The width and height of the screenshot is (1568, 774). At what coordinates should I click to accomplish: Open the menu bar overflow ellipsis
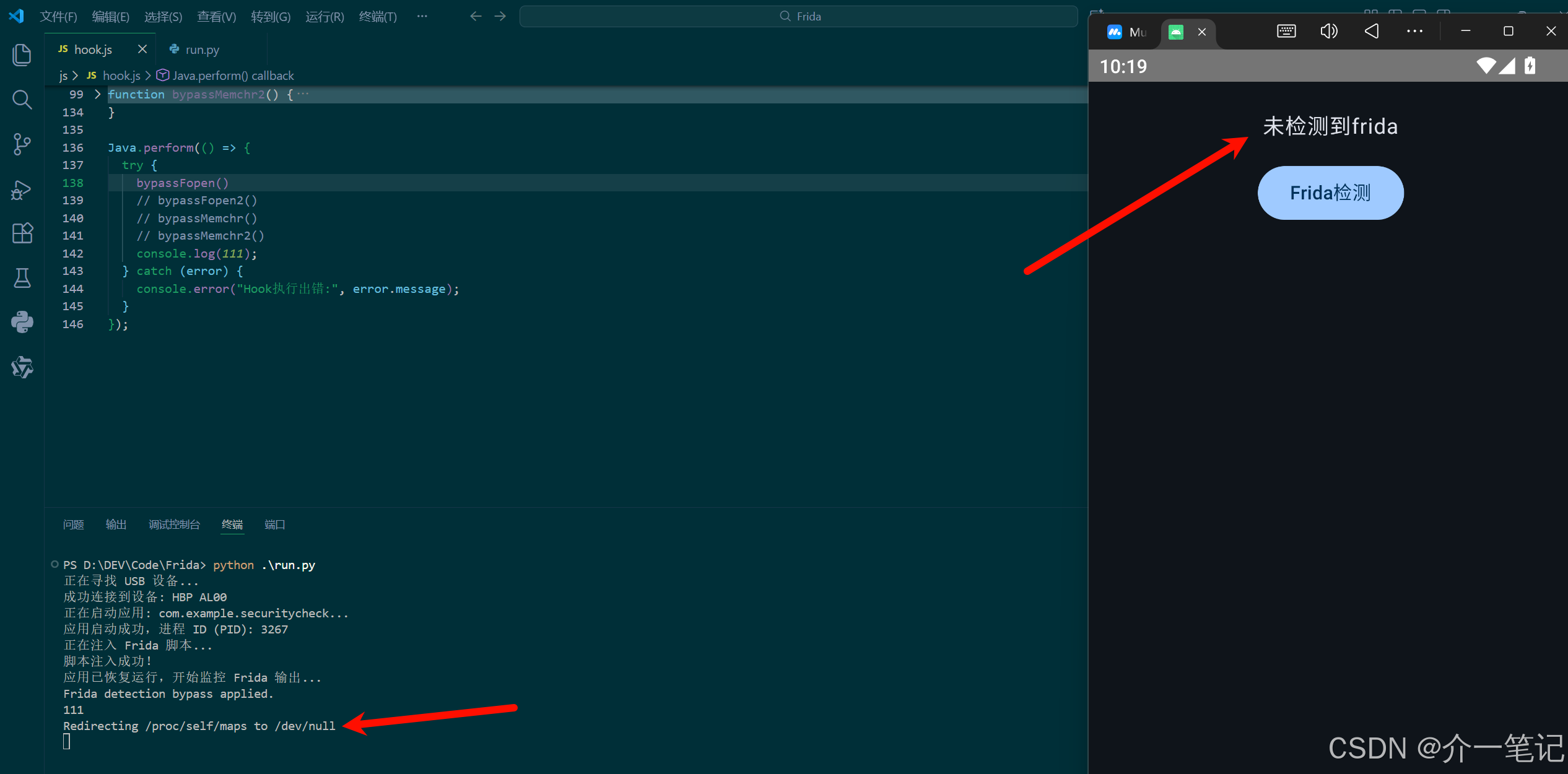point(422,17)
